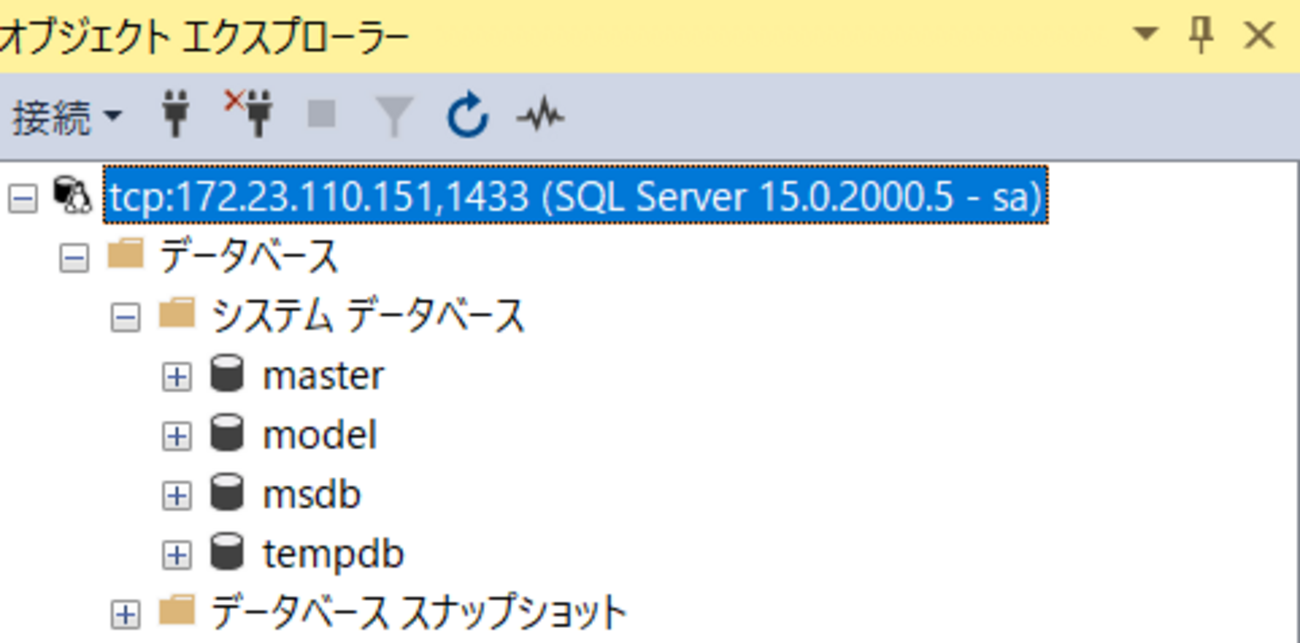The height and width of the screenshot is (643, 1300).
Task: Select the システム データベース label
Action: click(368, 316)
